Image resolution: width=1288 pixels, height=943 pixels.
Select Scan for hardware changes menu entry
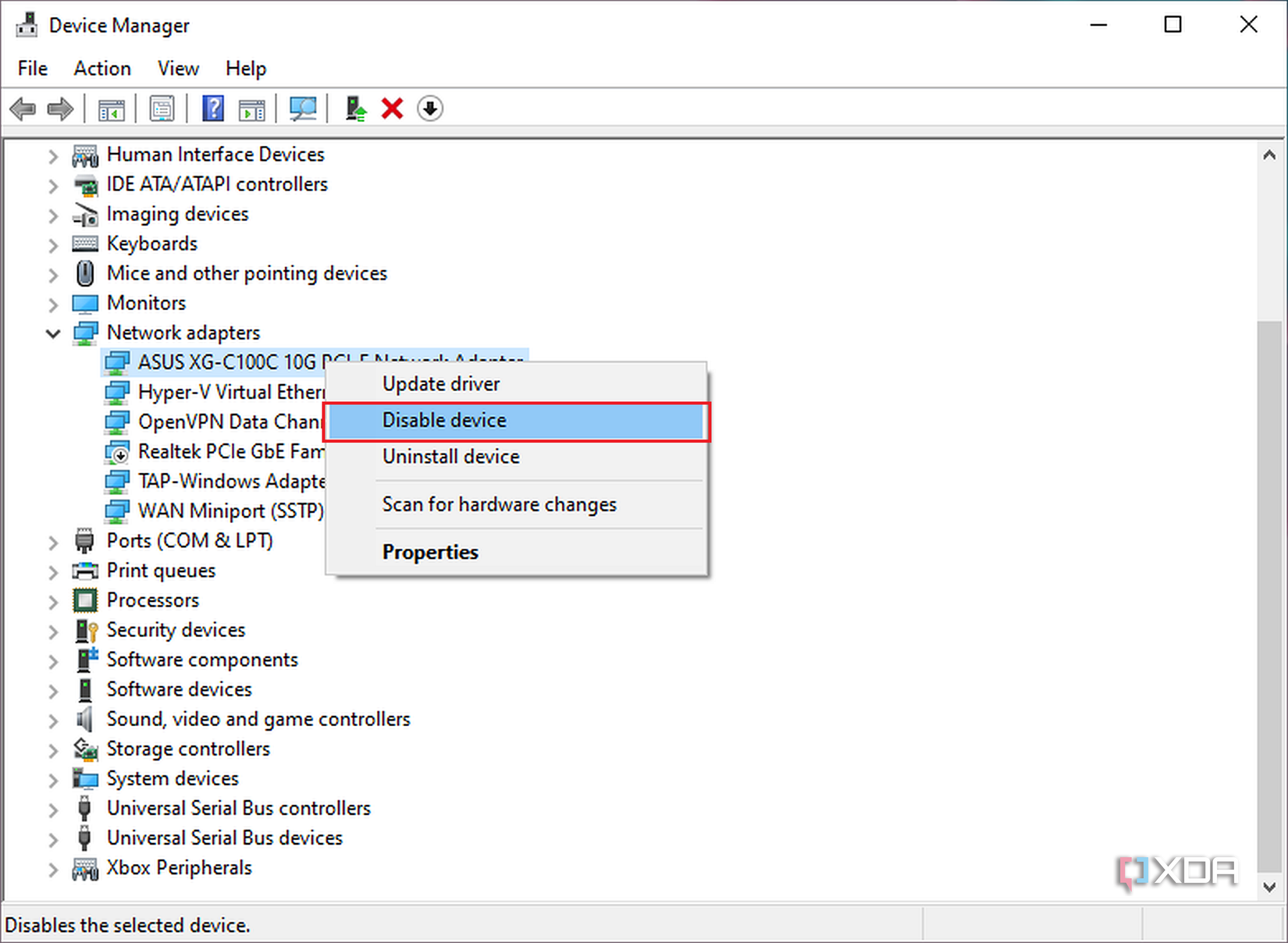click(516, 504)
